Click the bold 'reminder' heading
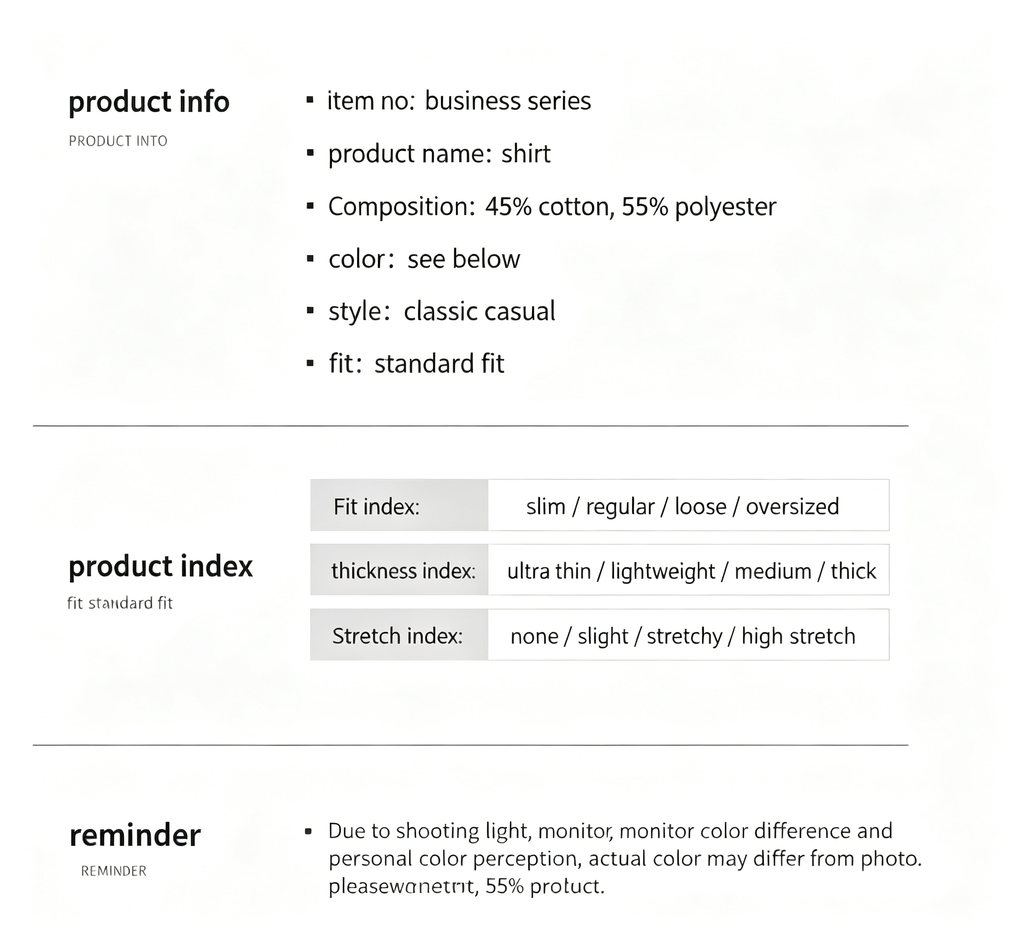 (135, 836)
